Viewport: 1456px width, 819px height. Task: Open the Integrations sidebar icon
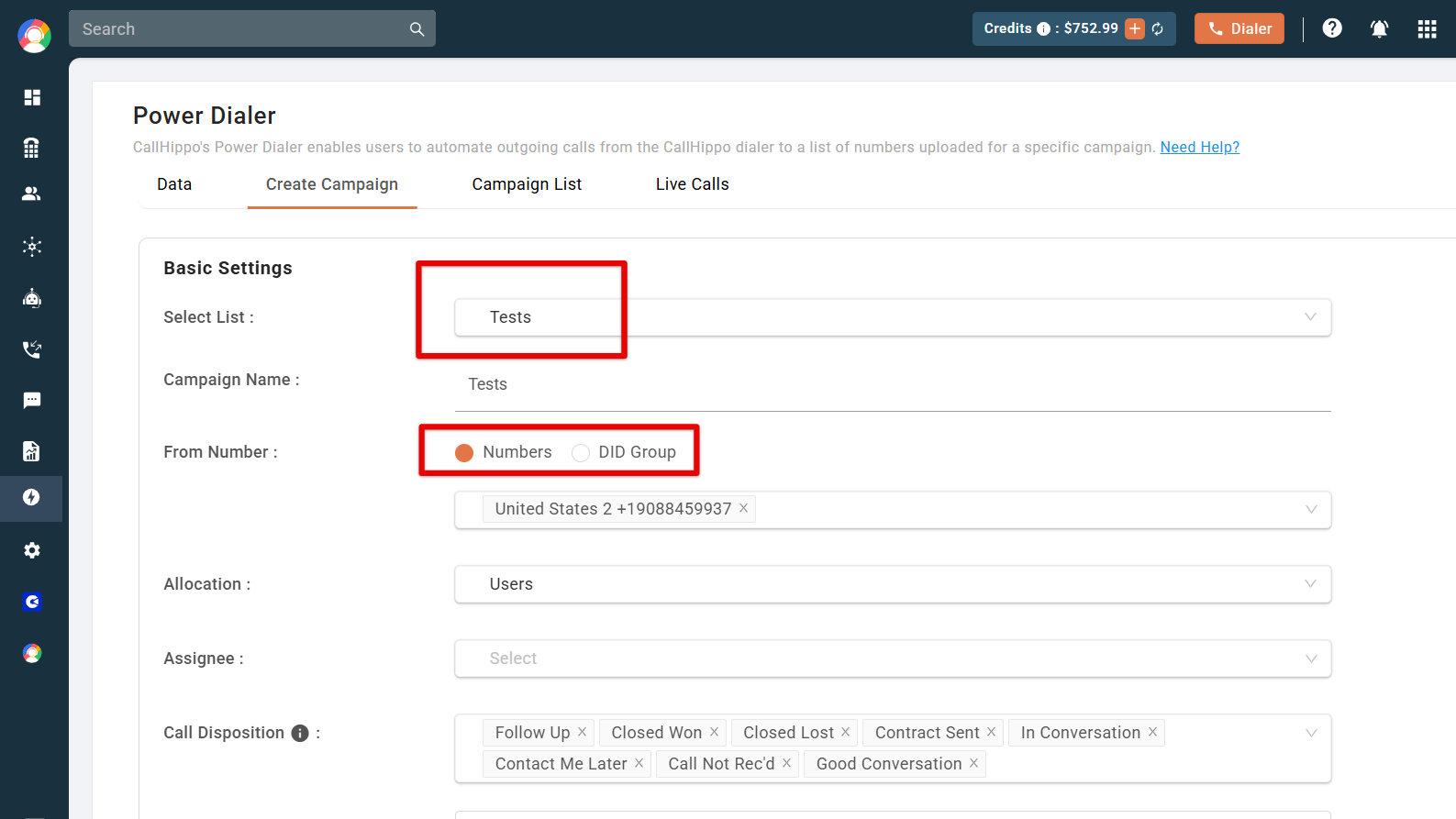point(32,246)
